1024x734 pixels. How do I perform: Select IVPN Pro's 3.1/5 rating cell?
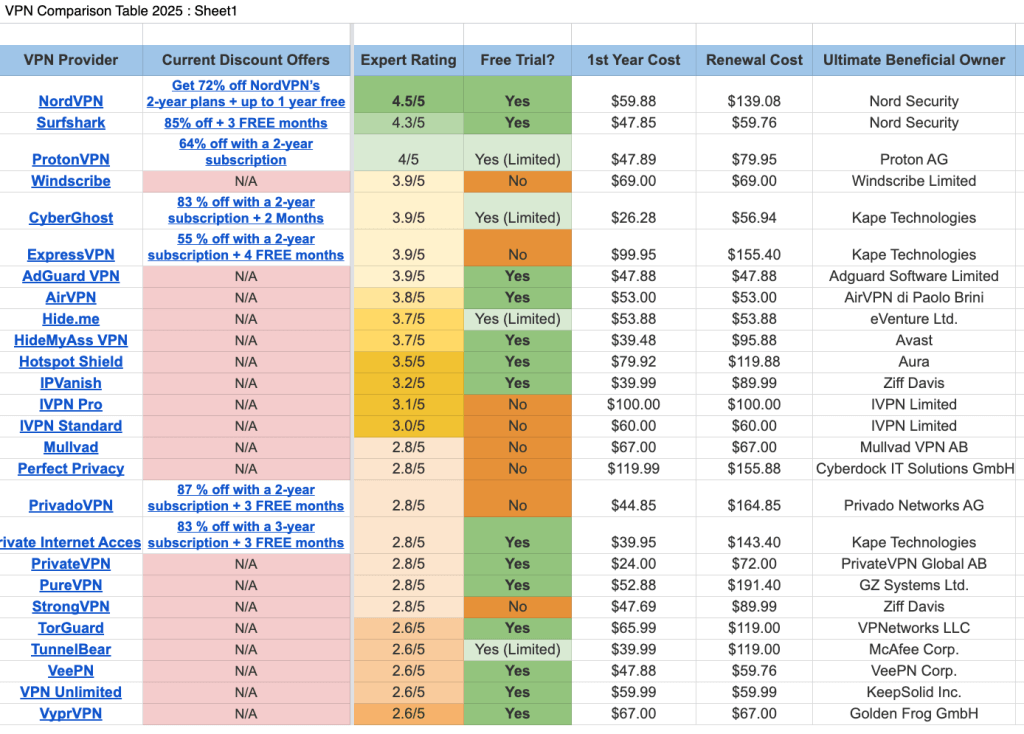(408, 405)
